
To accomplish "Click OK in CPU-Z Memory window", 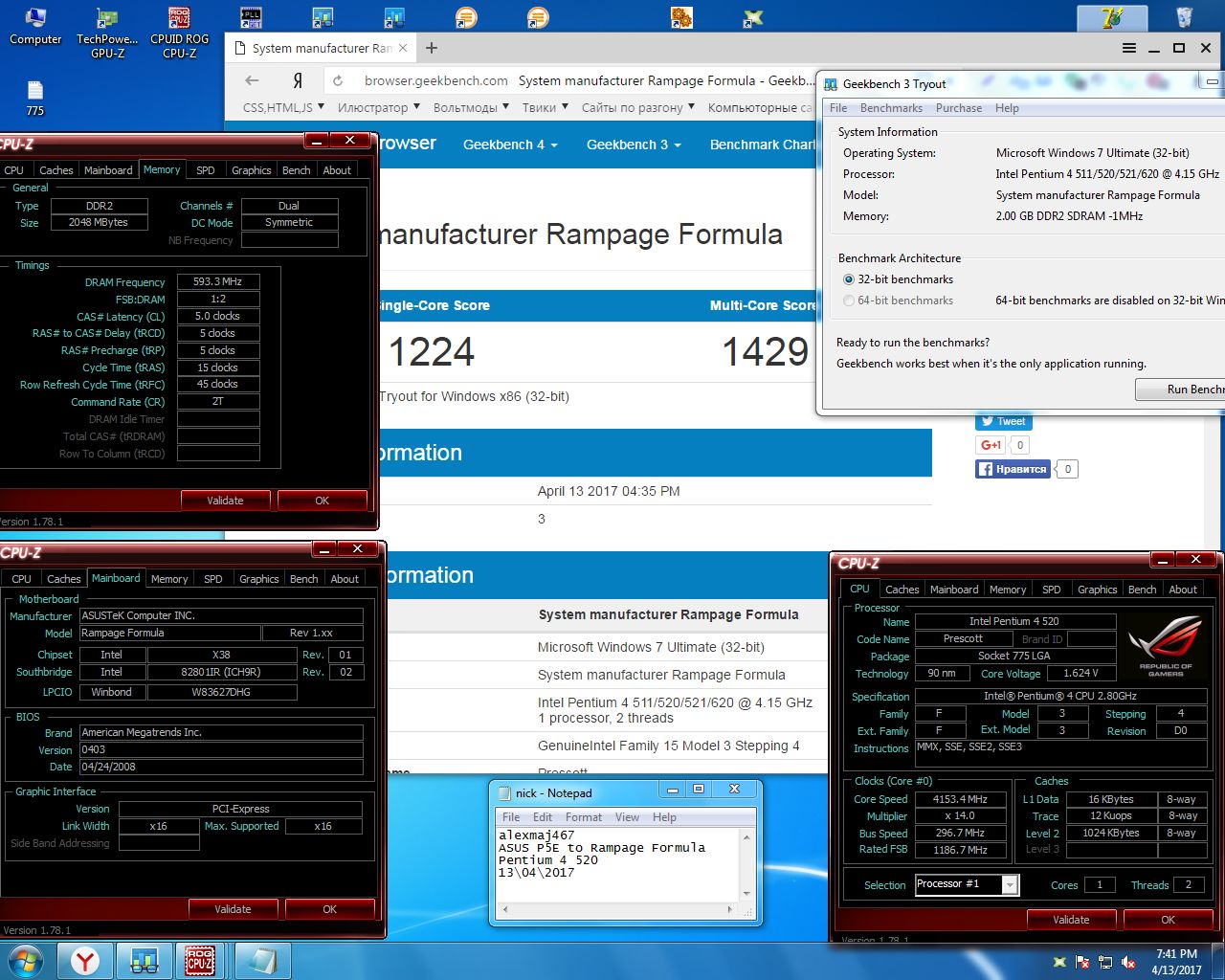I will coord(322,501).
